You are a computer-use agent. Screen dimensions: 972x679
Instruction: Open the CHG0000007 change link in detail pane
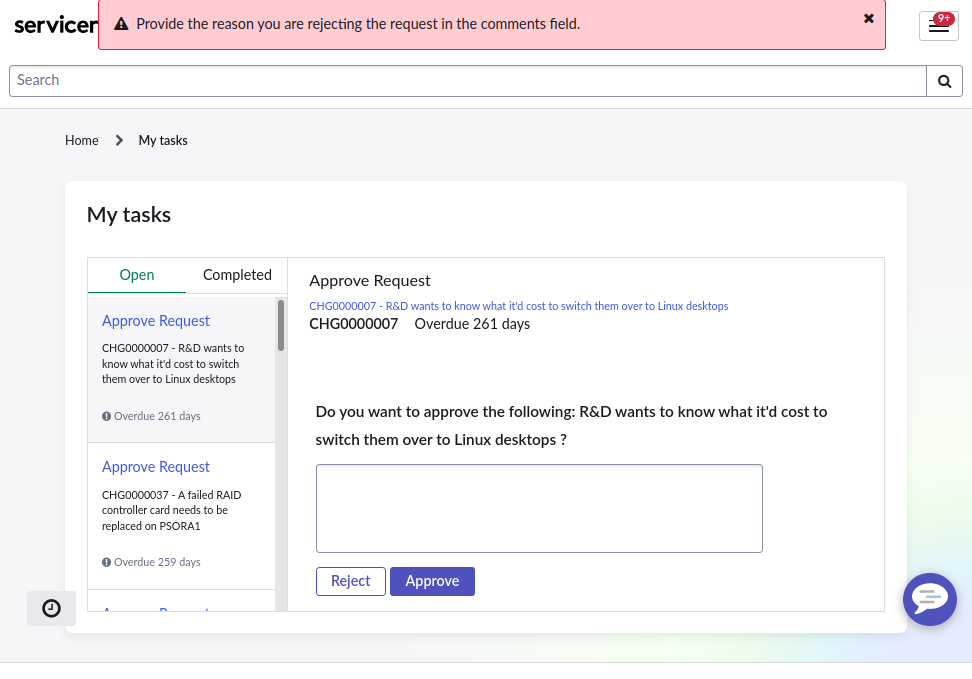click(x=518, y=306)
